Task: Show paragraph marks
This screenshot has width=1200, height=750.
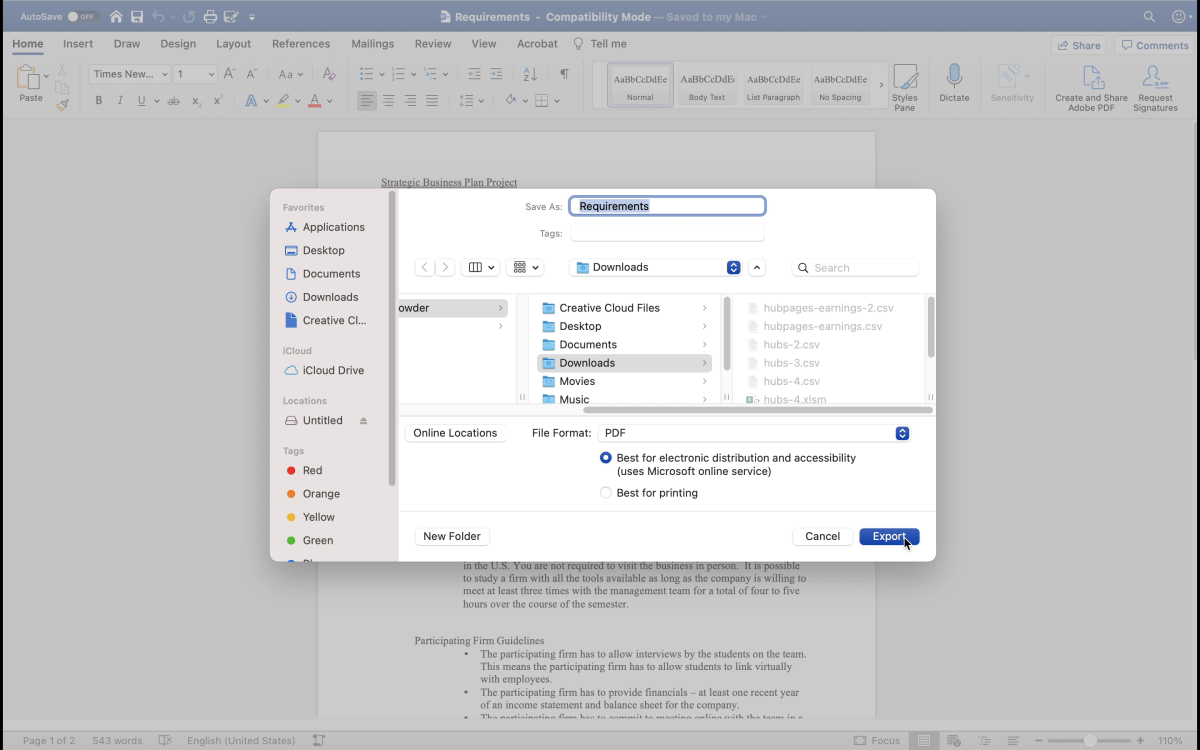Action: coord(564,73)
